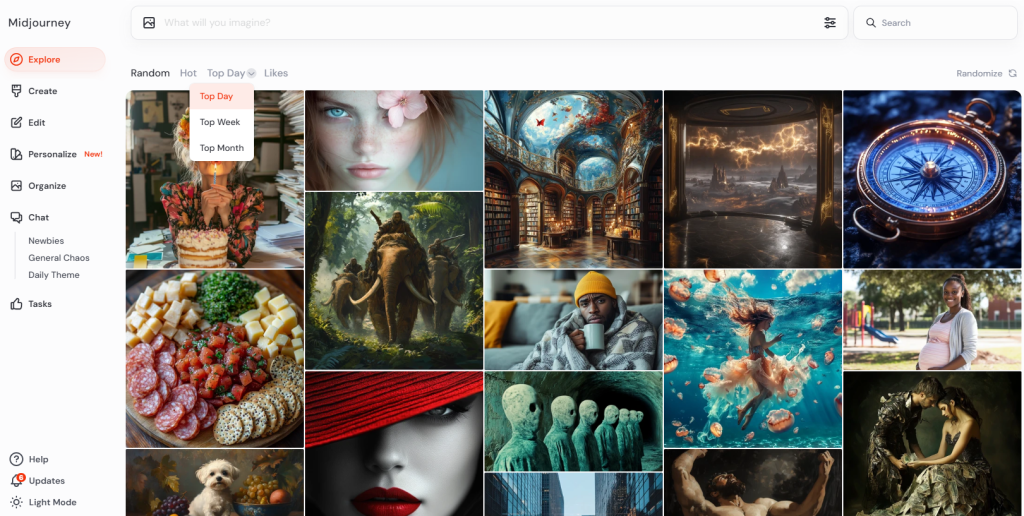Select Top Week from dropdown
Screen dimensions: 1024x516
(220, 122)
